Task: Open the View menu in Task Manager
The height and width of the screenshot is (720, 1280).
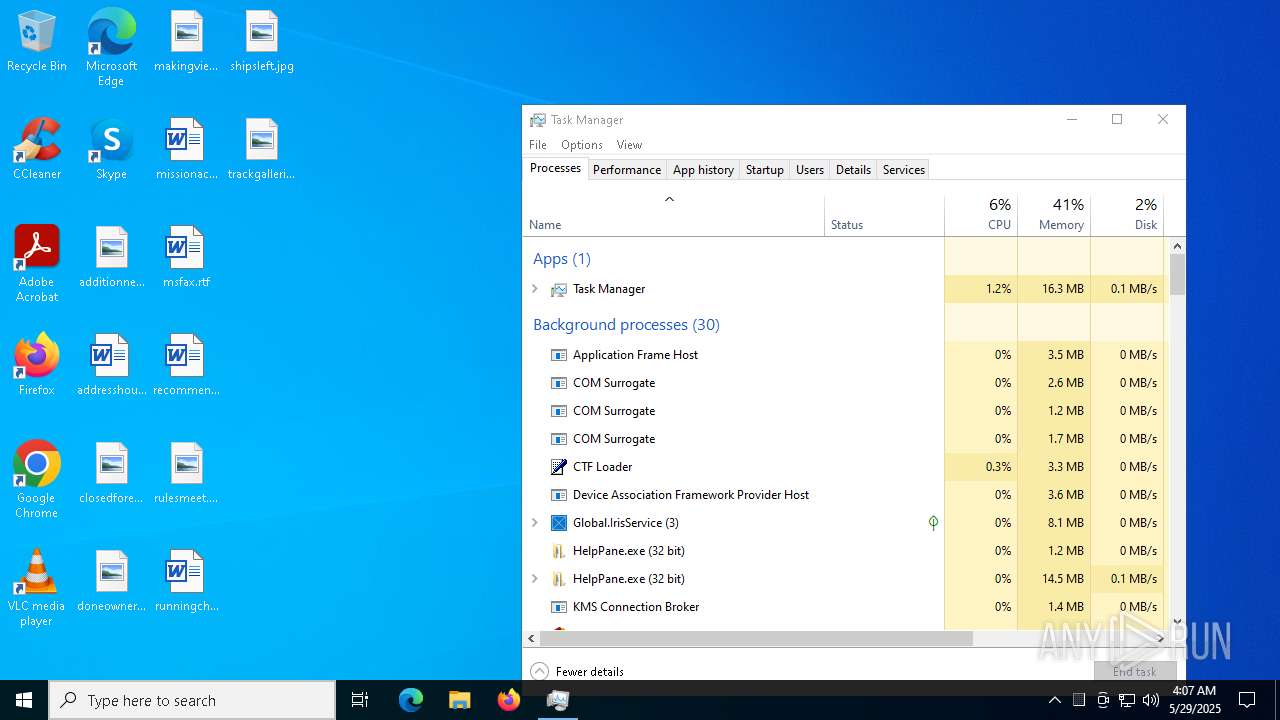Action: pyautogui.click(x=629, y=145)
